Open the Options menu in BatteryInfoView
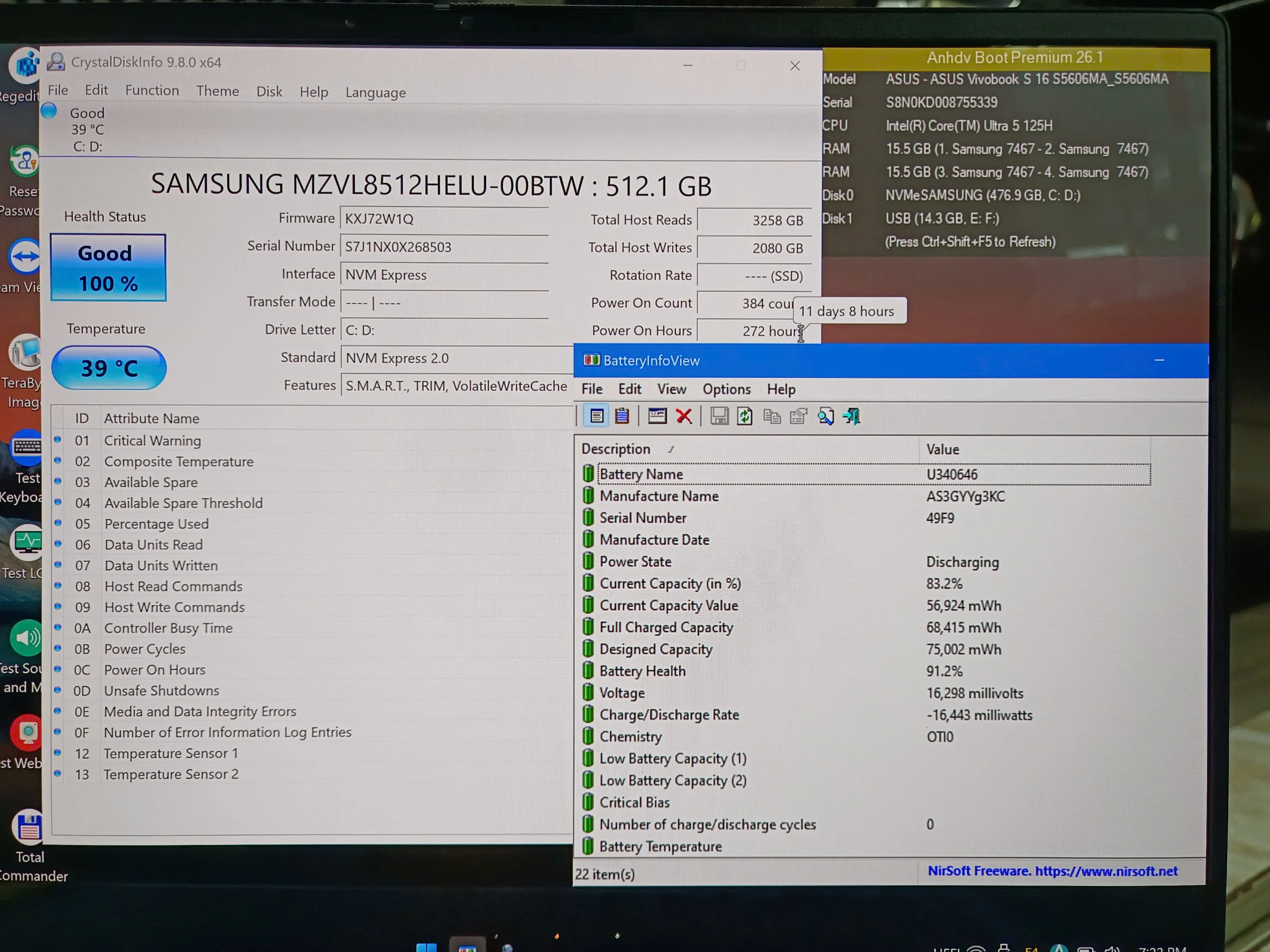 tap(727, 389)
